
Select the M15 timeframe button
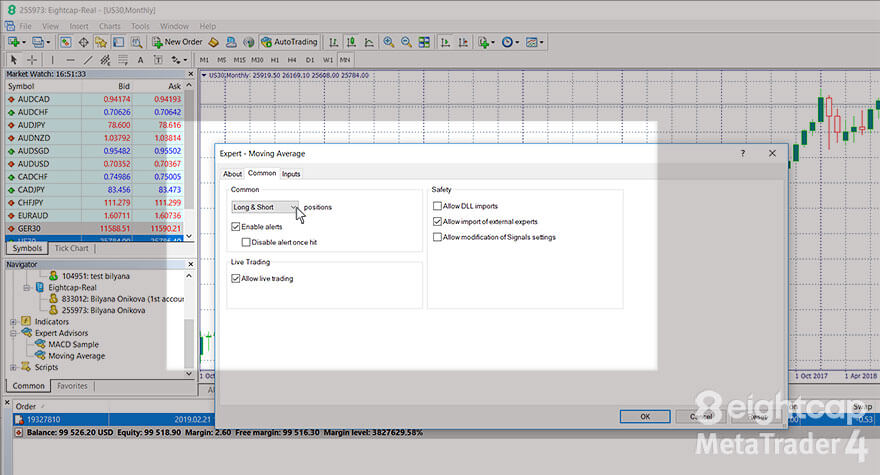click(240, 60)
